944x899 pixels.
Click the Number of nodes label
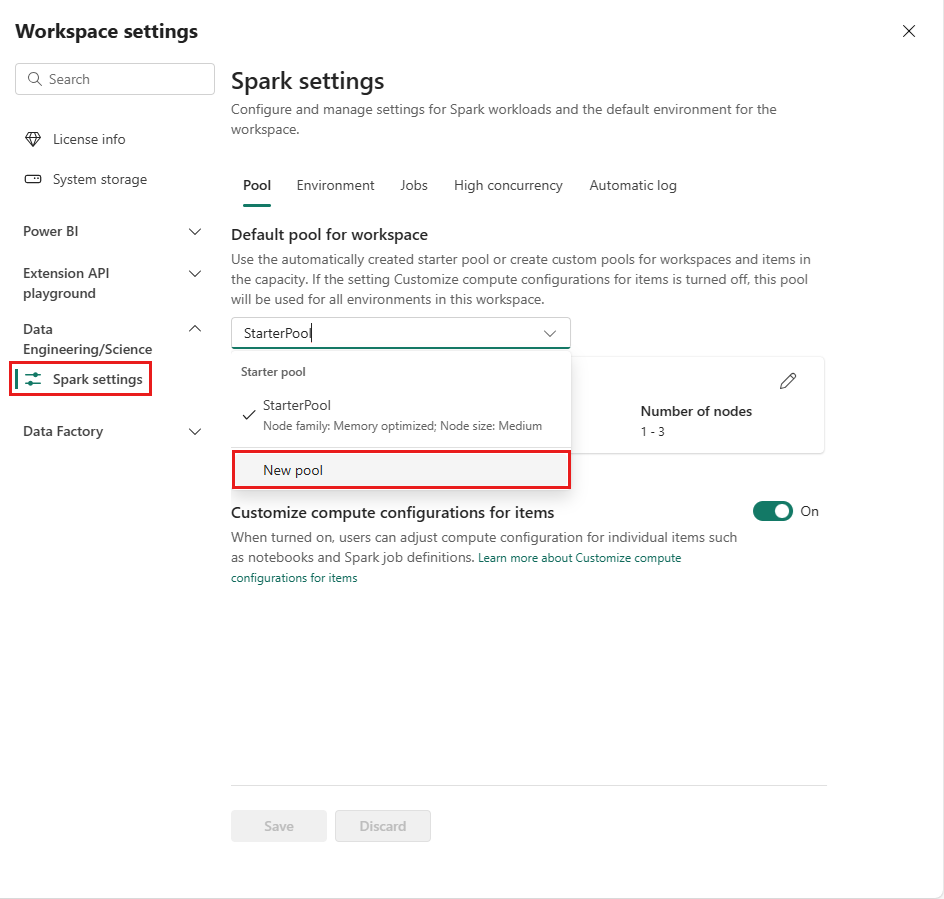696,411
